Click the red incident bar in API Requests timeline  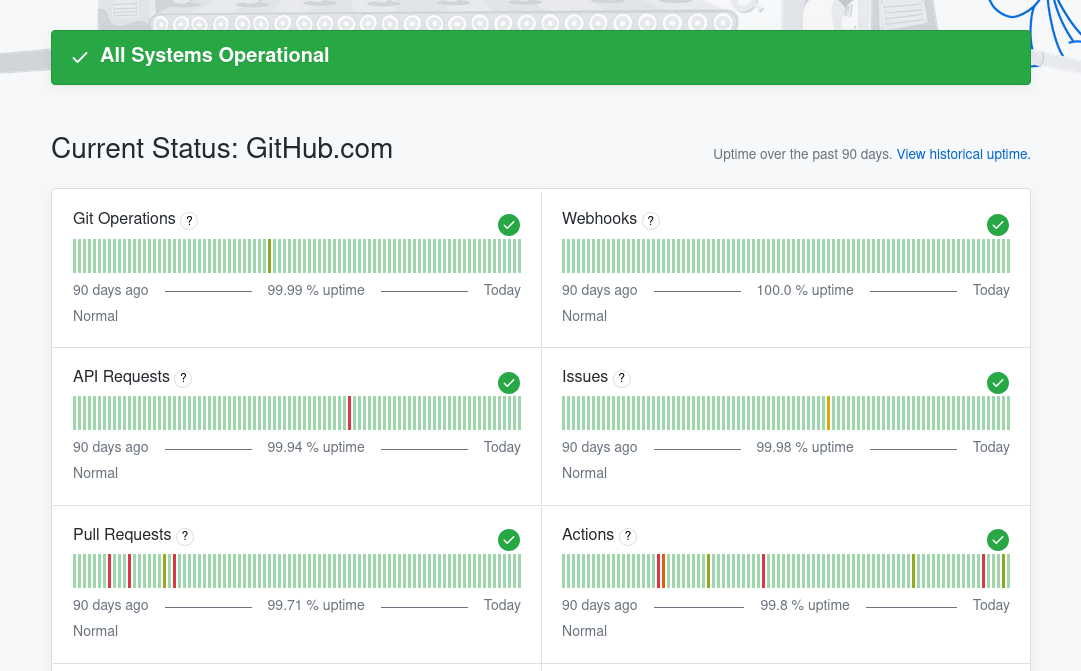(x=350, y=413)
